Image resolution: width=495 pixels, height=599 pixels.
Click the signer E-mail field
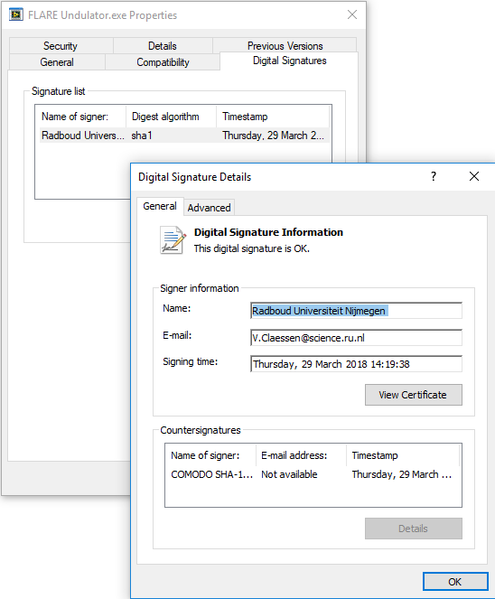click(x=356, y=338)
